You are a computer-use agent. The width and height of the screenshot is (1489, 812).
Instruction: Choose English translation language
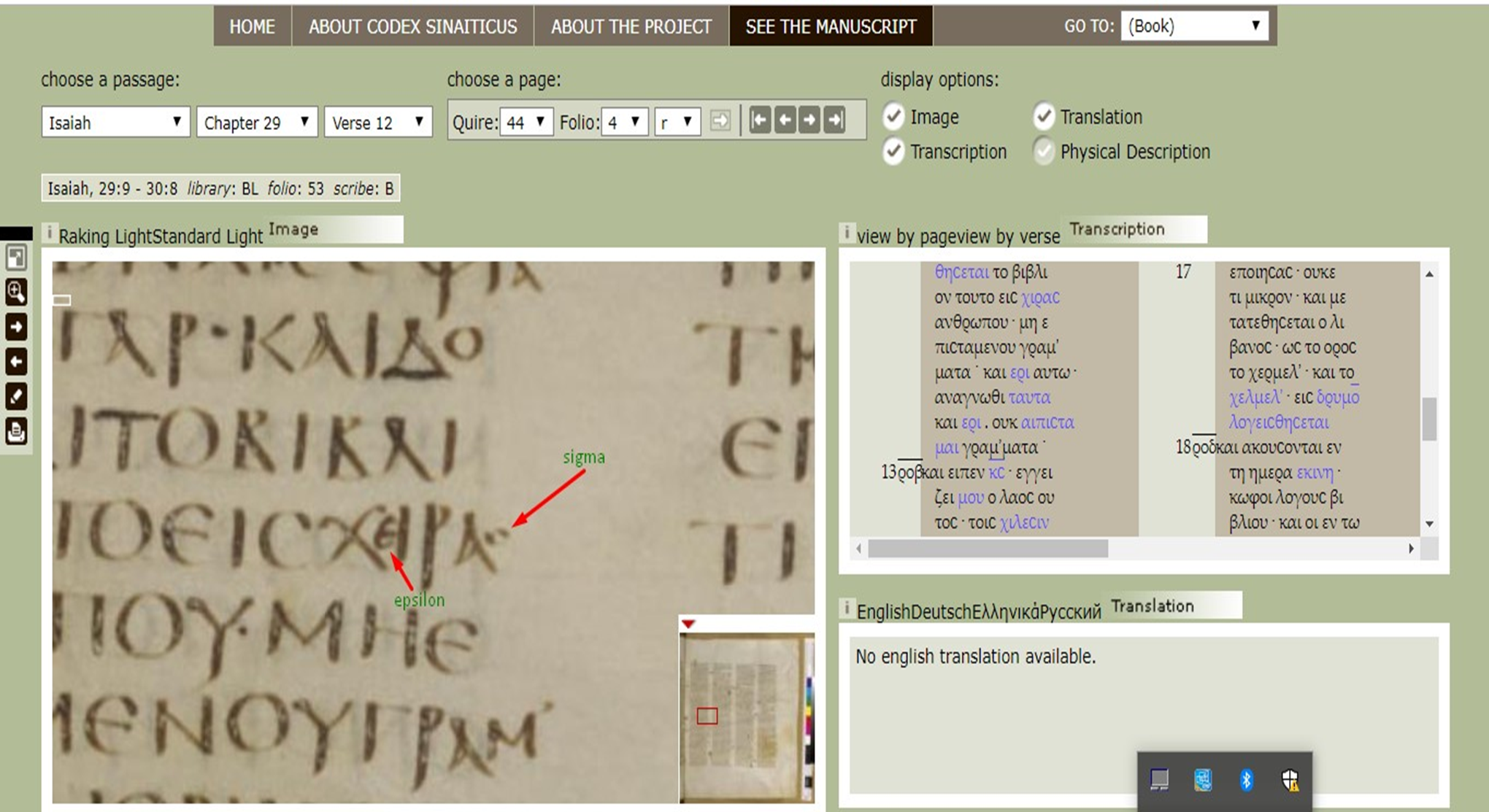point(884,611)
